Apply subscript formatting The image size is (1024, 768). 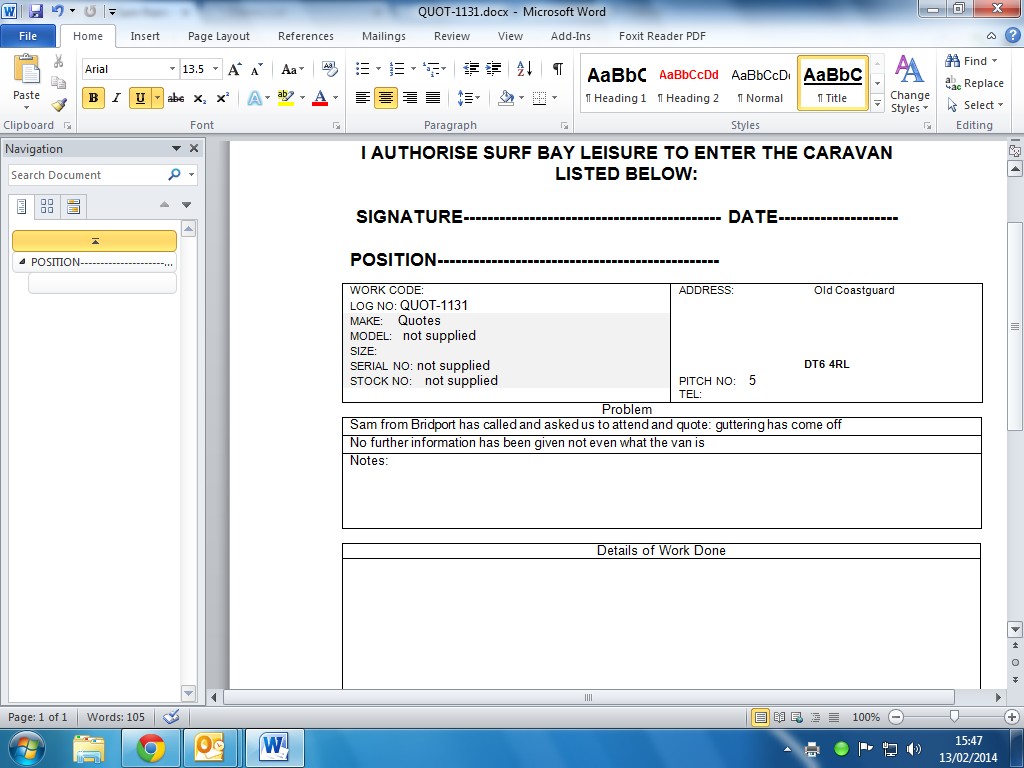(200, 98)
